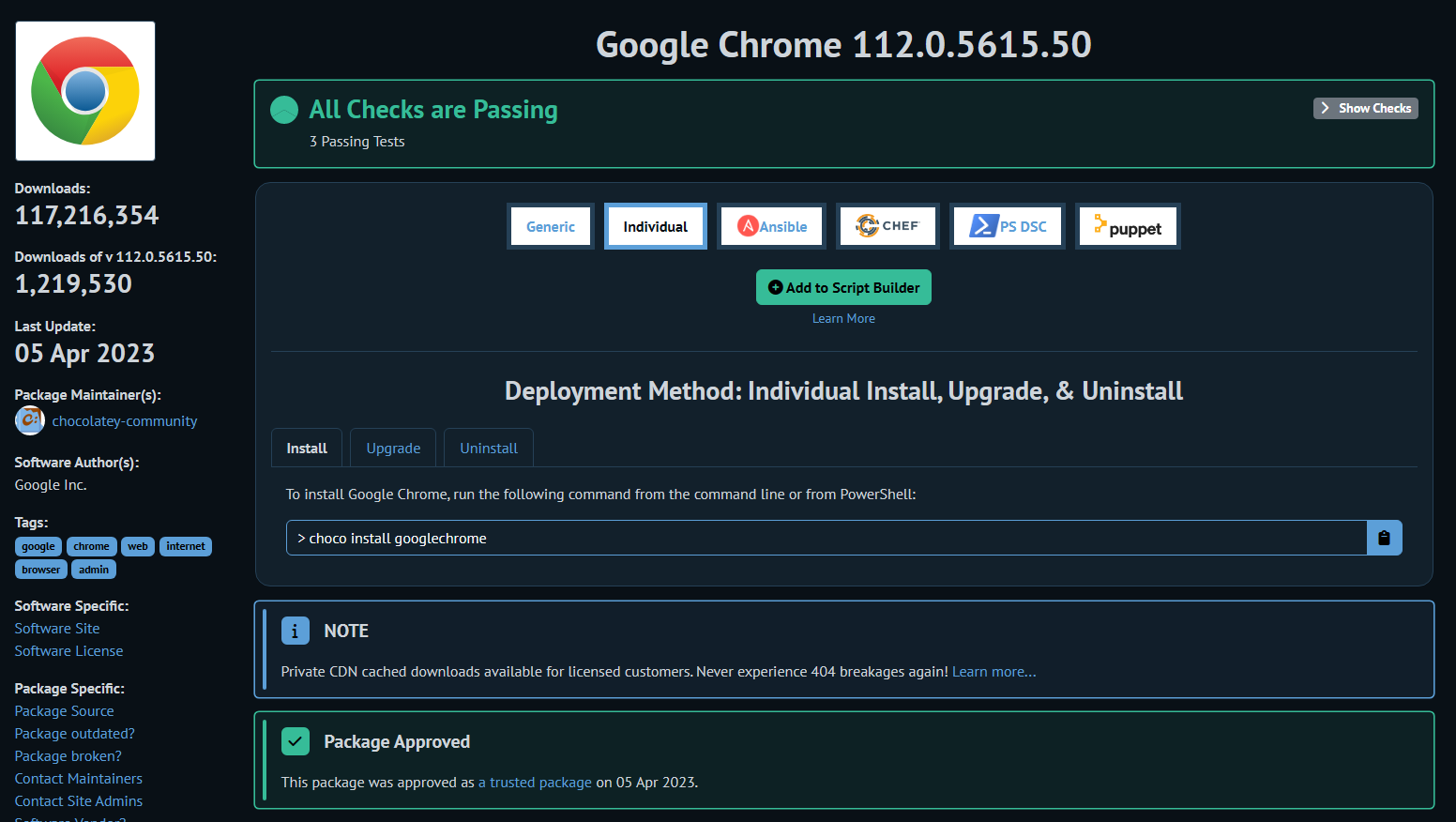
Task: Select the Ansible deployment method icon
Action: (771, 225)
